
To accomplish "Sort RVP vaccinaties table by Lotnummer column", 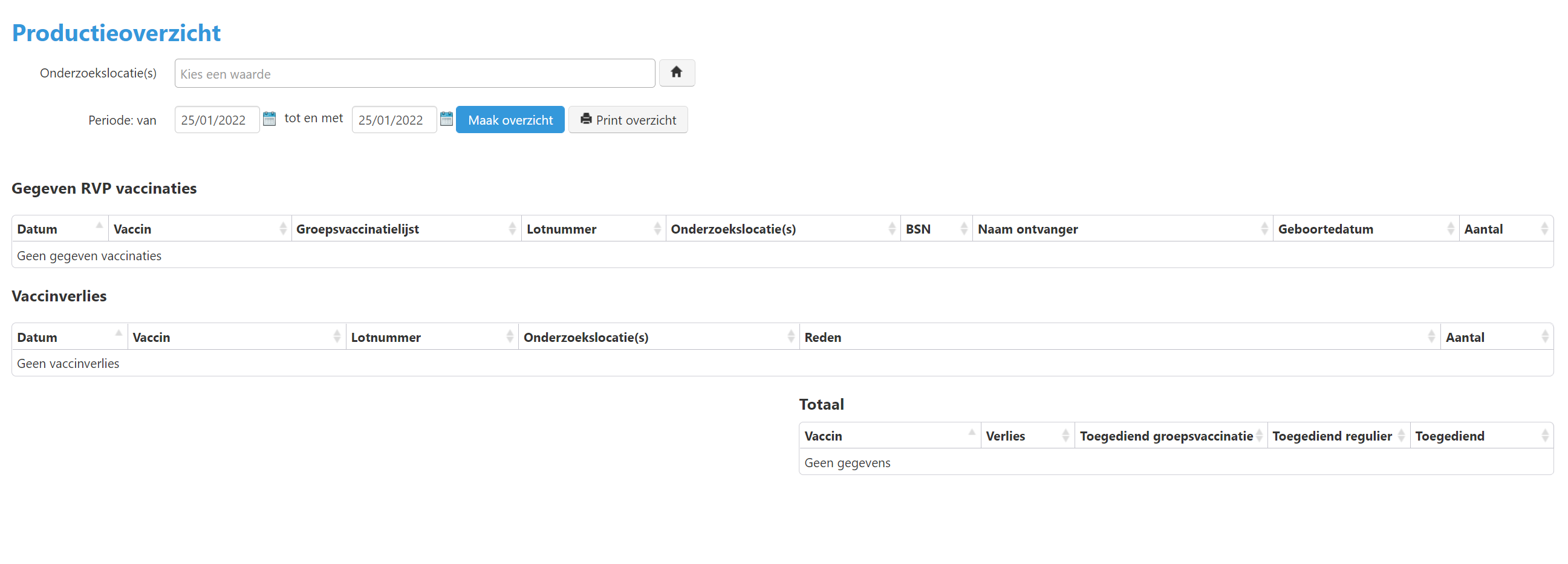I will (x=592, y=229).
